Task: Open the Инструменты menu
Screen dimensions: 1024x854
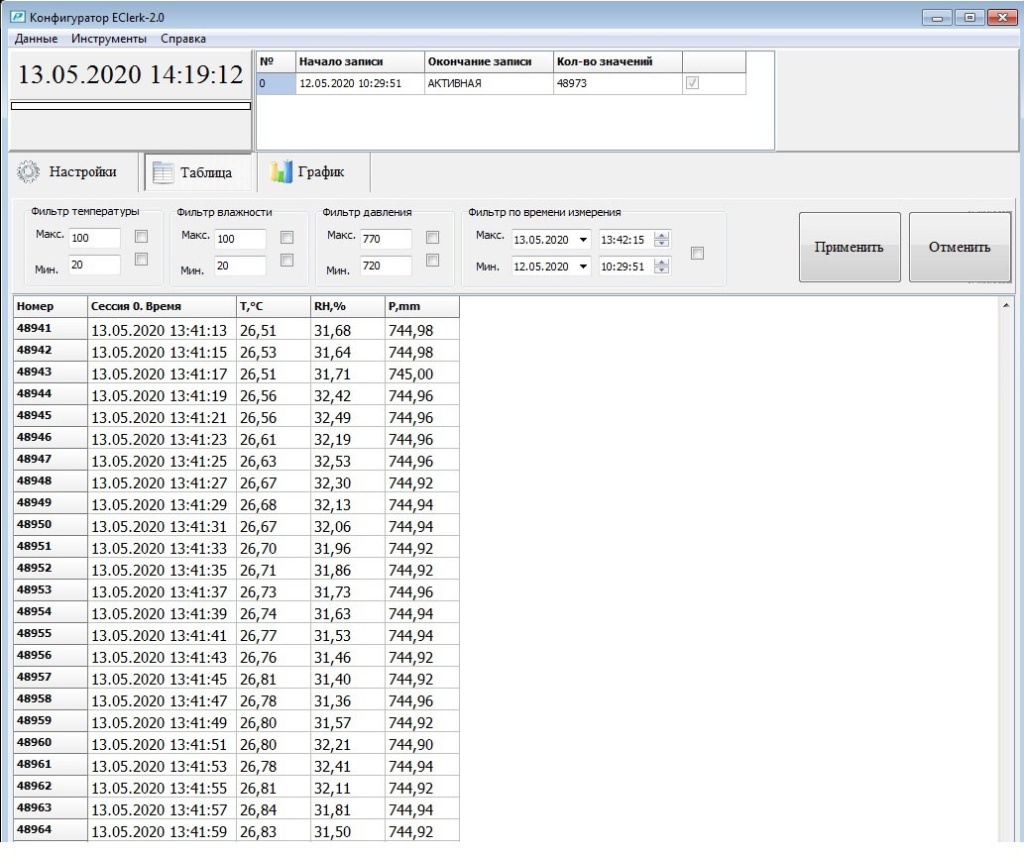Action: [x=109, y=39]
